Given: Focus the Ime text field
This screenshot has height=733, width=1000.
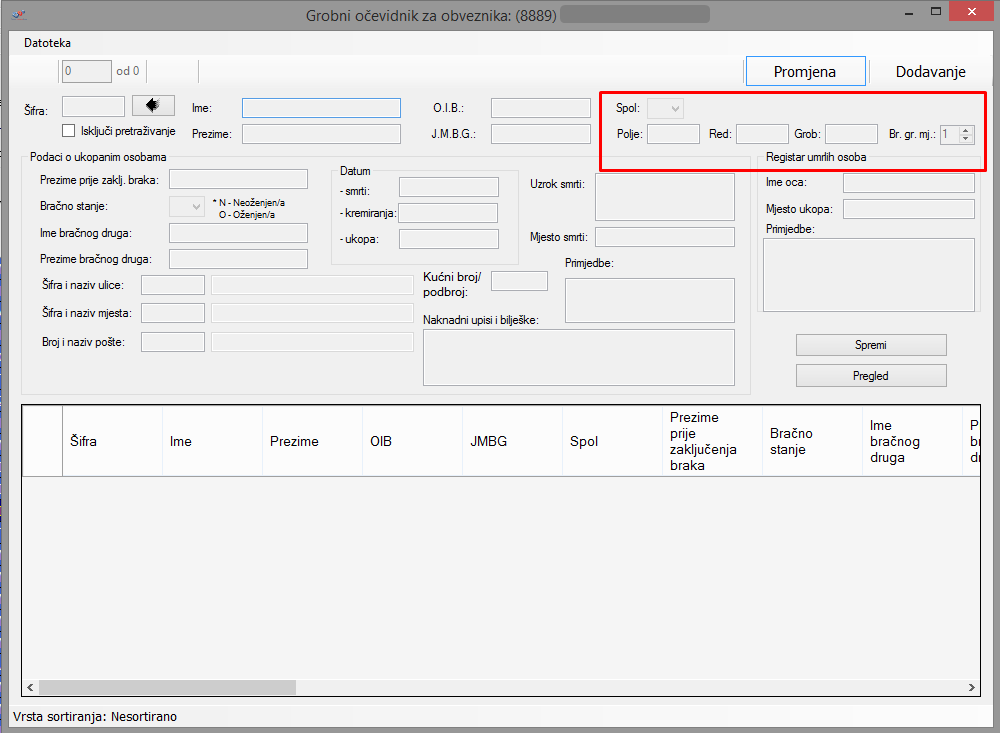Looking at the screenshot, I should pos(321,108).
